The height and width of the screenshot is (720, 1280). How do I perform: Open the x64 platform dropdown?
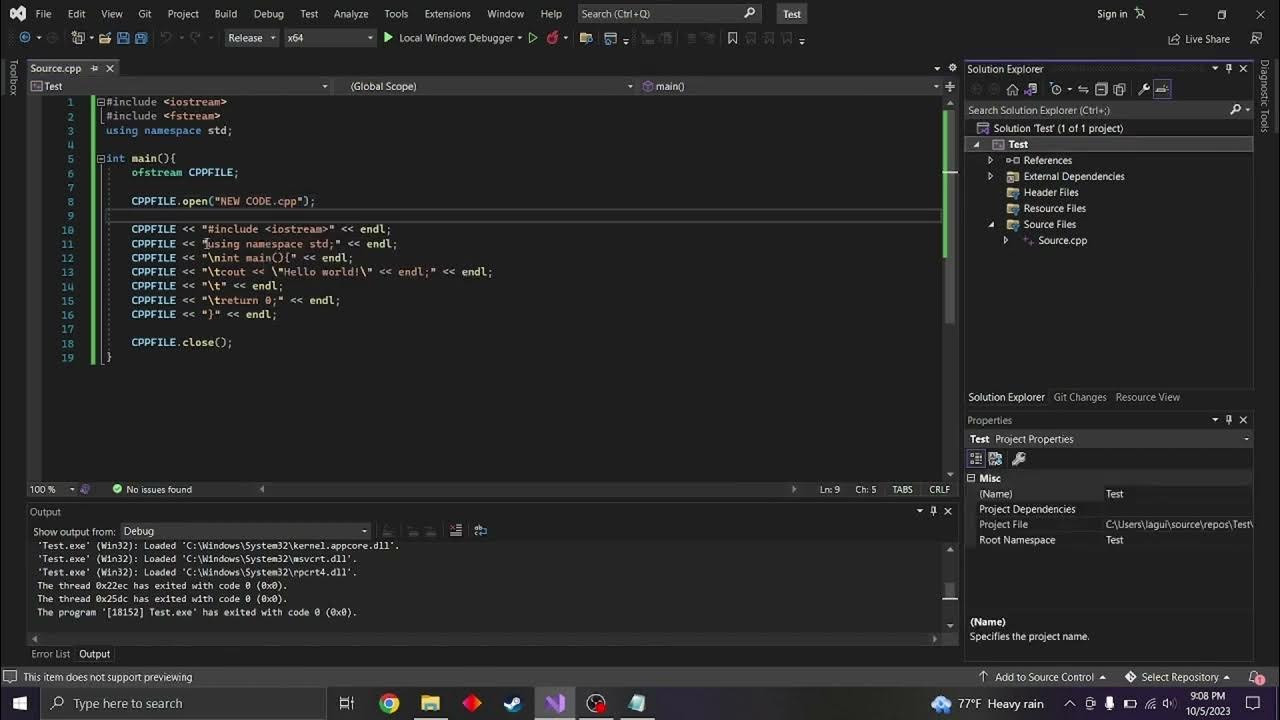[329, 38]
